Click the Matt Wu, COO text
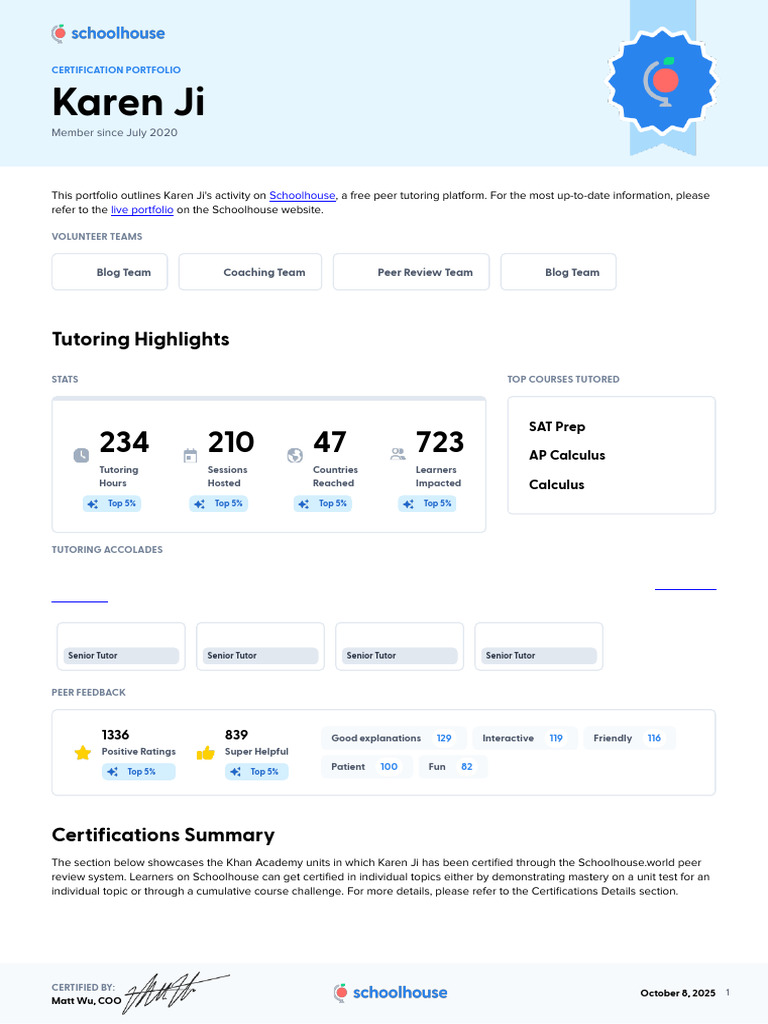 pos(86,1000)
